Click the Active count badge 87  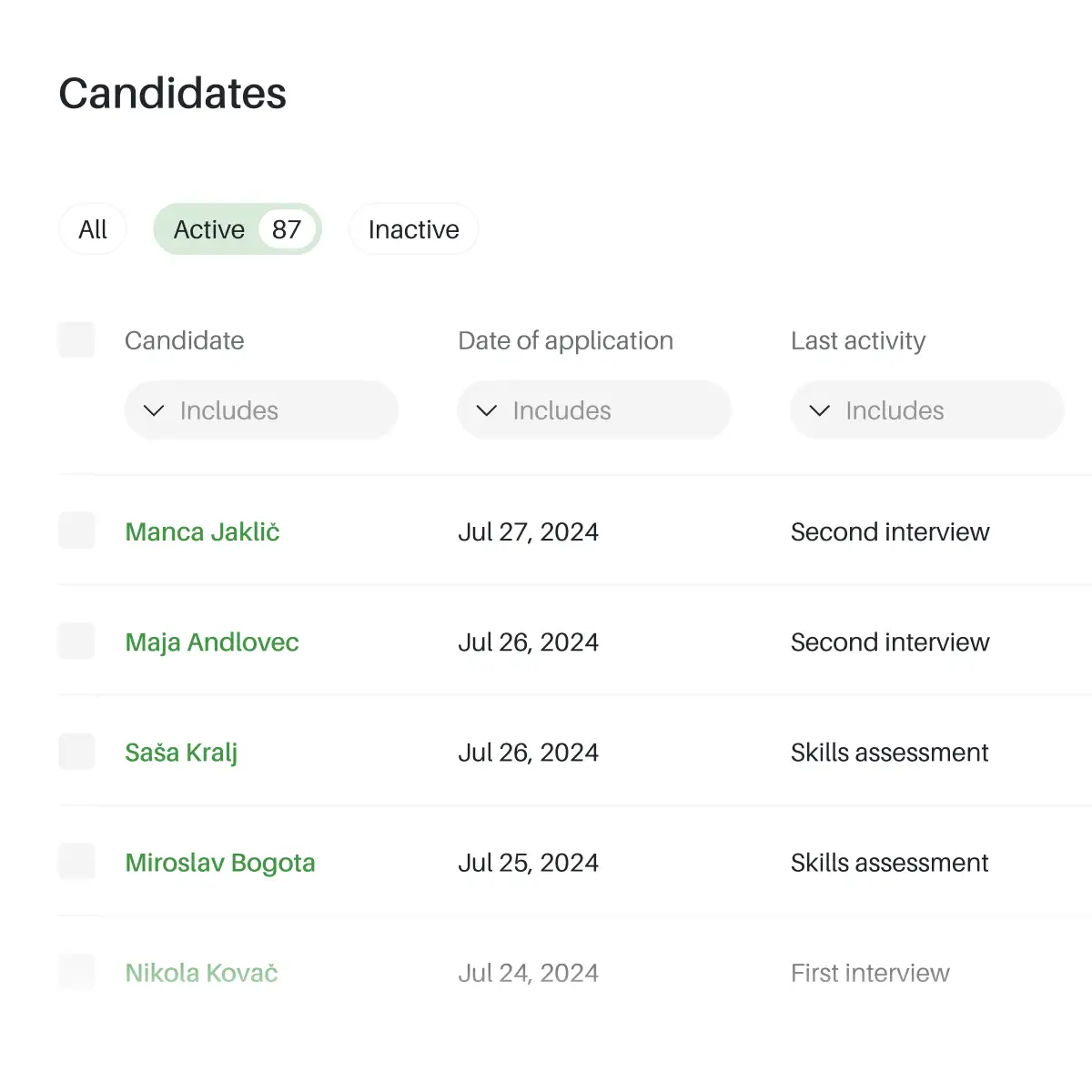pos(287,229)
